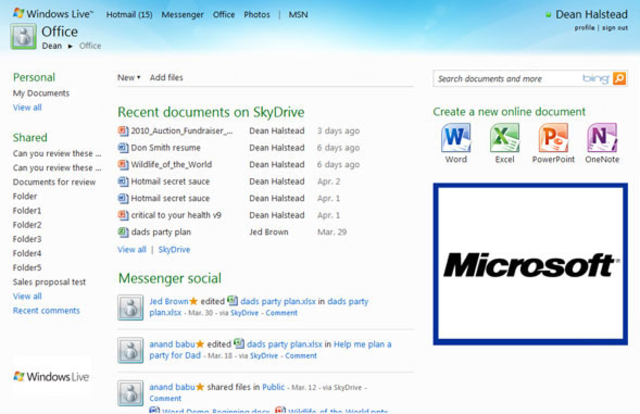Image resolution: width=640 pixels, height=414 pixels.
Task: Click the Microsoft advertisement banner
Action: point(530,264)
